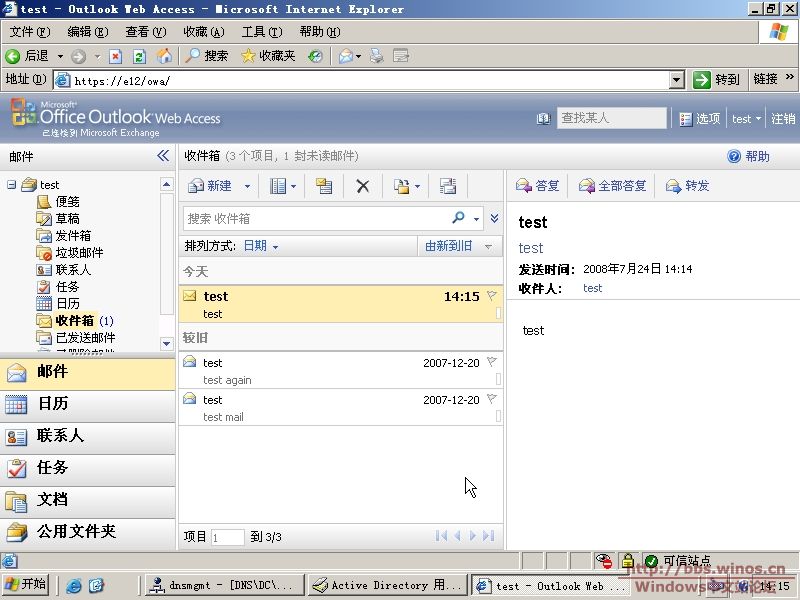This screenshot has width=800, height=600.
Task: Open the 工具(T) menu in the menu bar
Action: pos(261,32)
